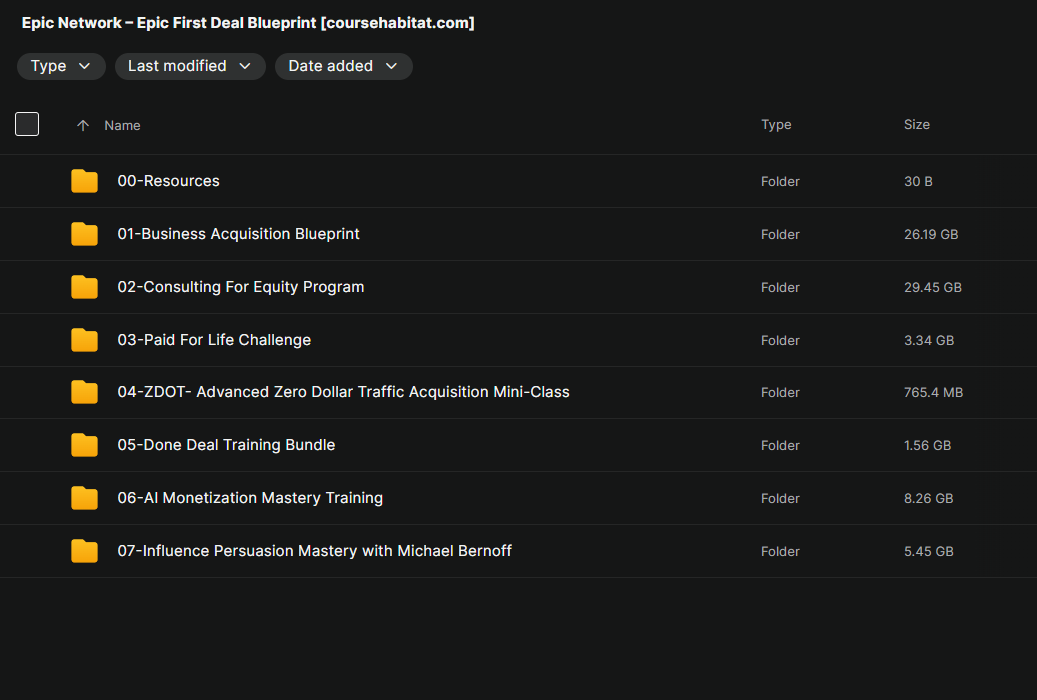1037x700 pixels.
Task: Click the Type column header
Action: [x=776, y=125]
